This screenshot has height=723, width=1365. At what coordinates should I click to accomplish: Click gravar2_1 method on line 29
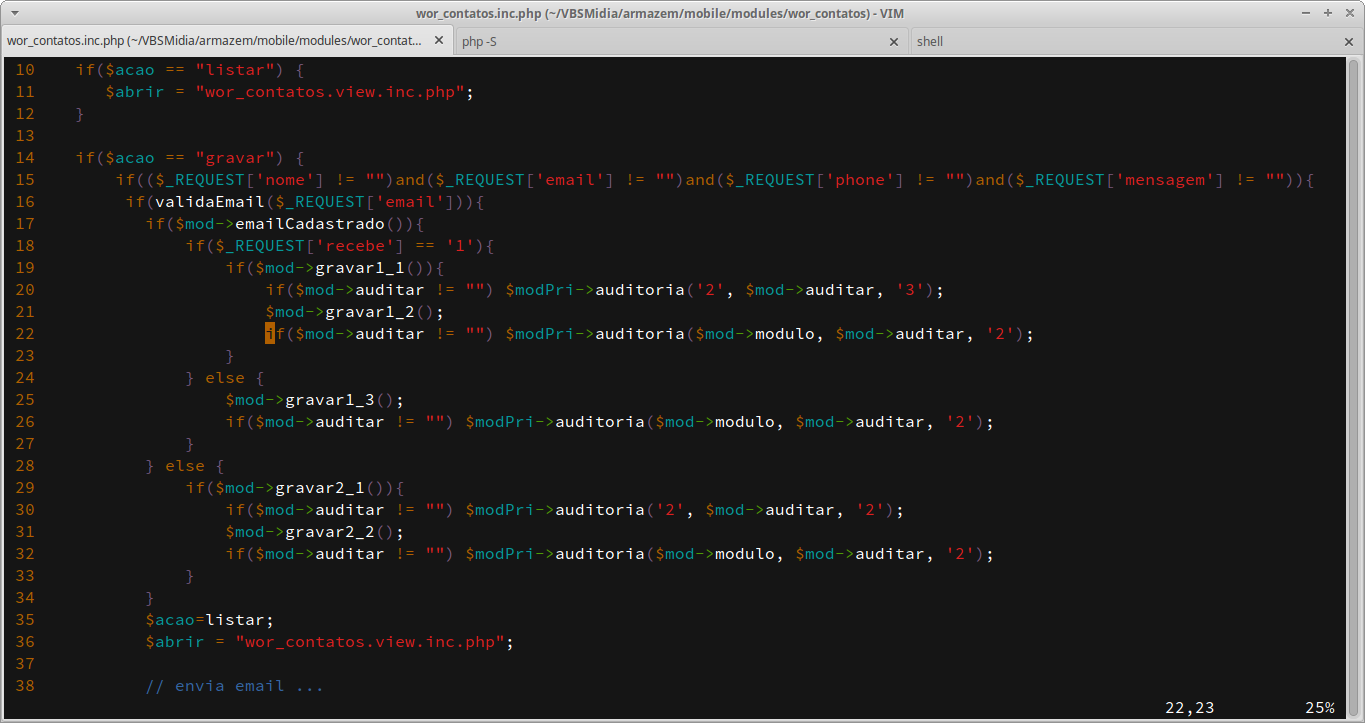coord(320,488)
